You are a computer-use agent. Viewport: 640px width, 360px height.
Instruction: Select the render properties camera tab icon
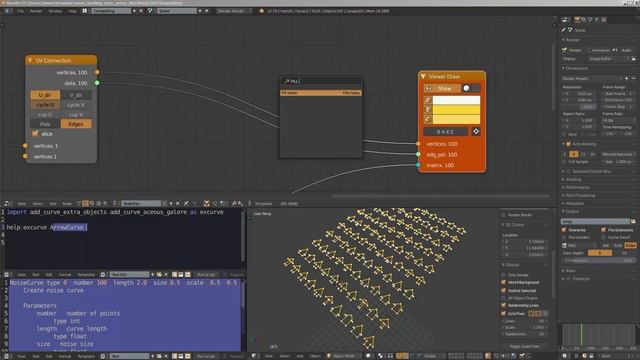click(x=577, y=20)
